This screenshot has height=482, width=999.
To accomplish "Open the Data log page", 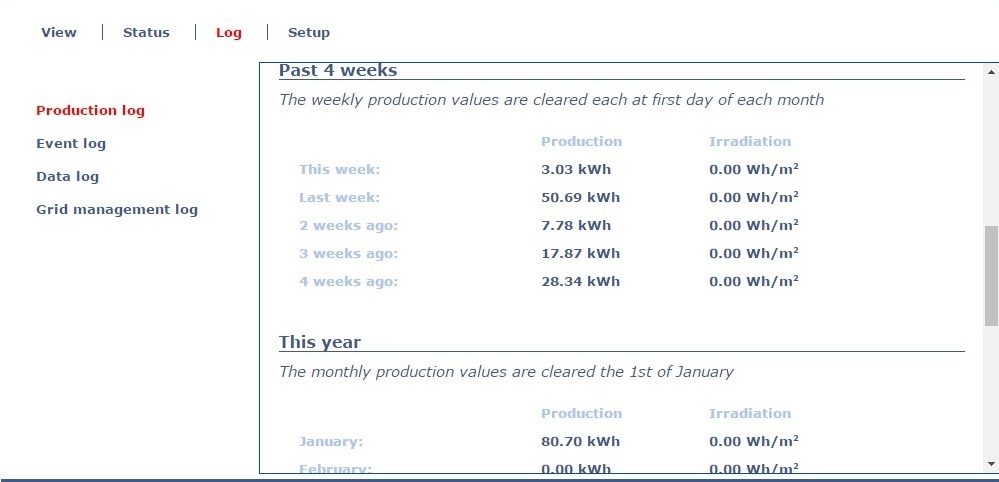I will (x=68, y=176).
